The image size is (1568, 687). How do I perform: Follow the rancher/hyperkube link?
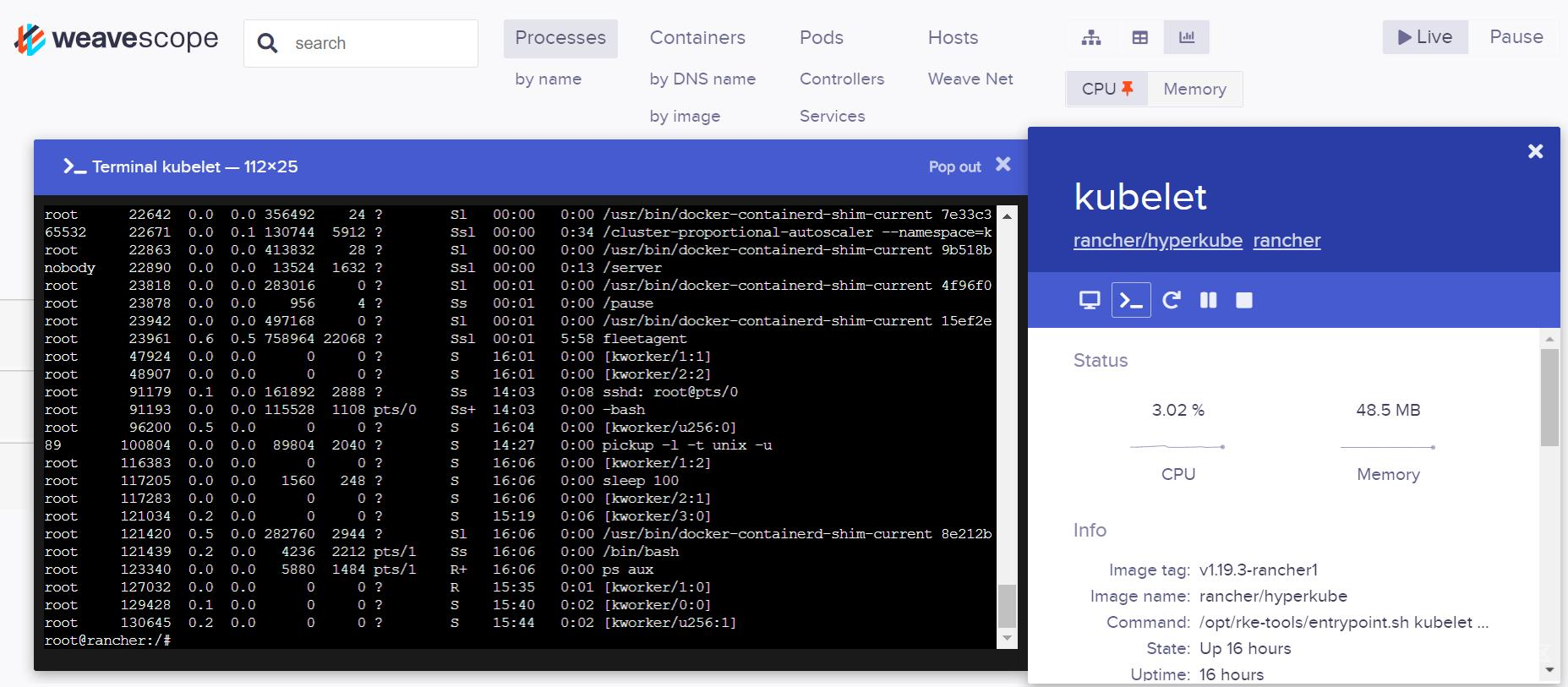pyautogui.click(x=1158, y=241)
